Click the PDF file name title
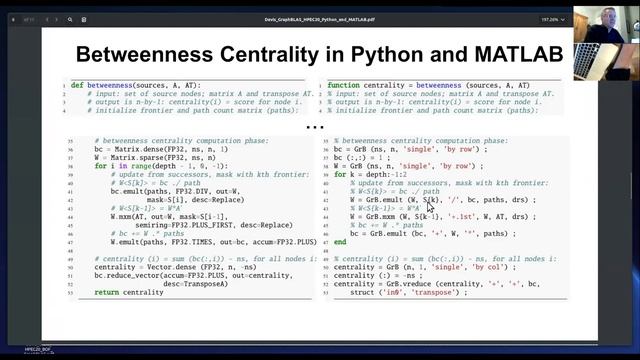 pos(319,20)
